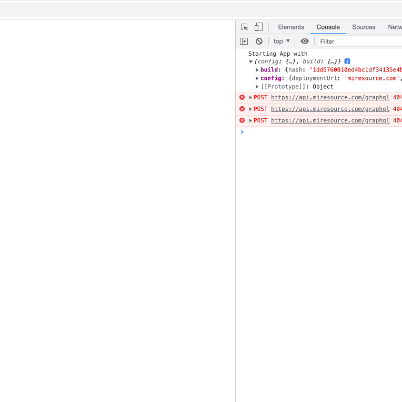Click the red error icon of first POST

(x=242, y=97)
